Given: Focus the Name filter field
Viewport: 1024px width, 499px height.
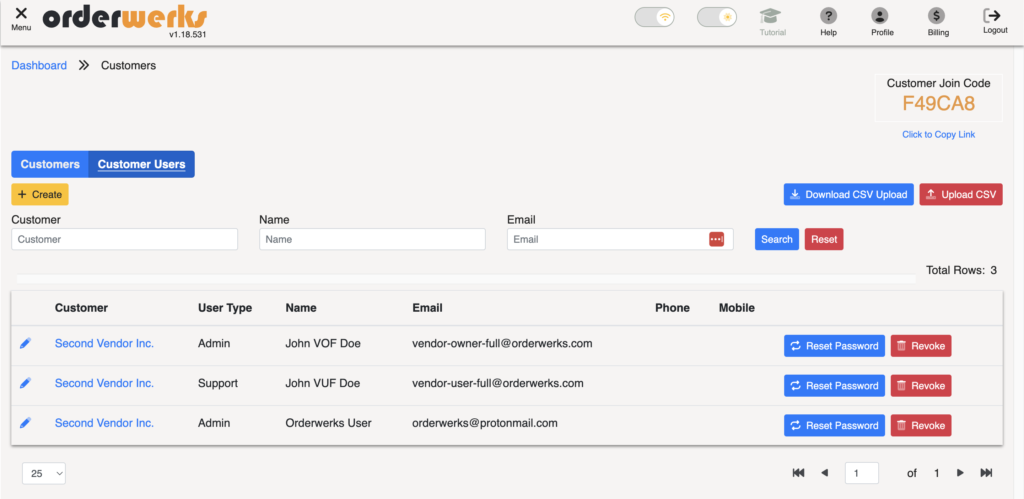Looking at the screenshot, I should coord(372,239).
